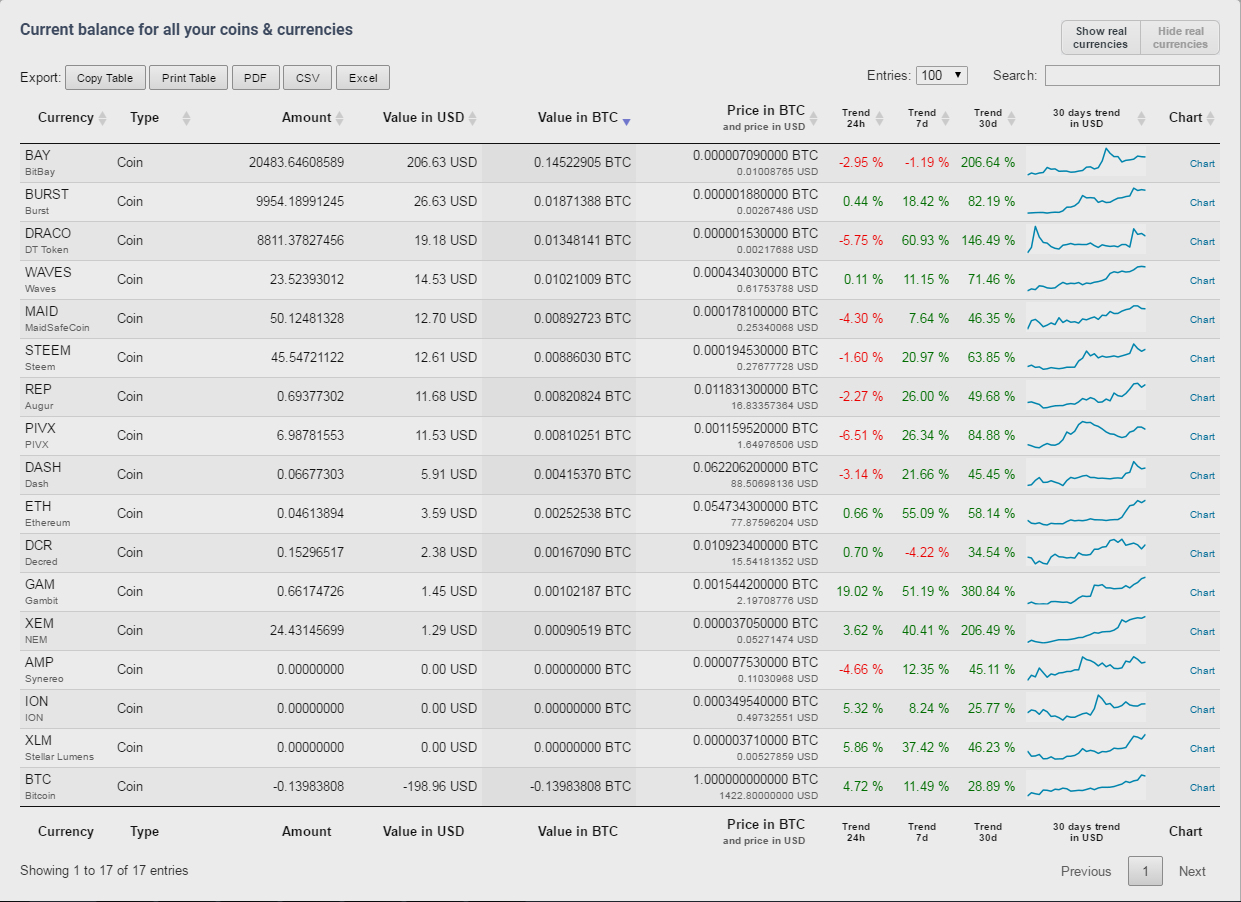Image resolution: width=1241 pixels, height=902 pixels.
Task: Open Chart link for ETH
Action: tap(1202, 515)
